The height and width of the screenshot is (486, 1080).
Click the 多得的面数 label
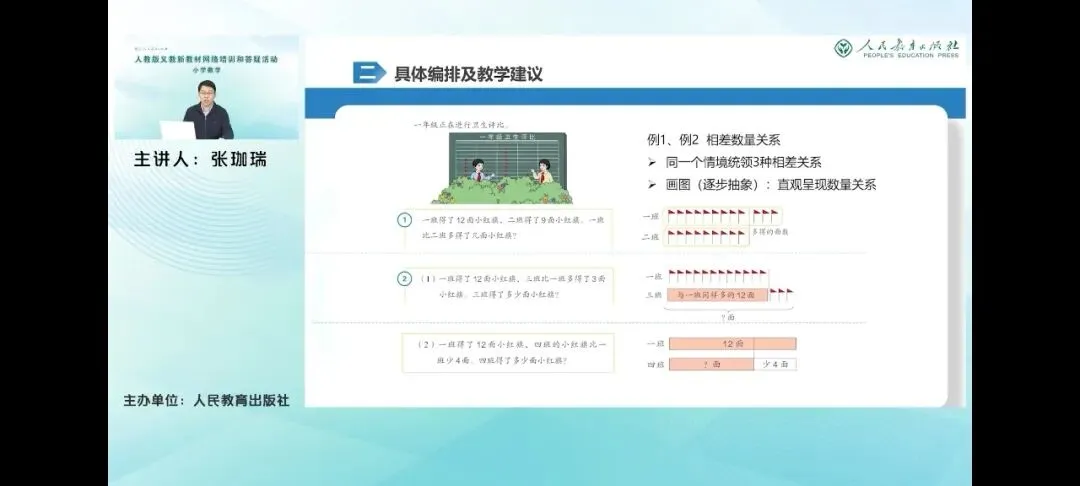(770, 232)
